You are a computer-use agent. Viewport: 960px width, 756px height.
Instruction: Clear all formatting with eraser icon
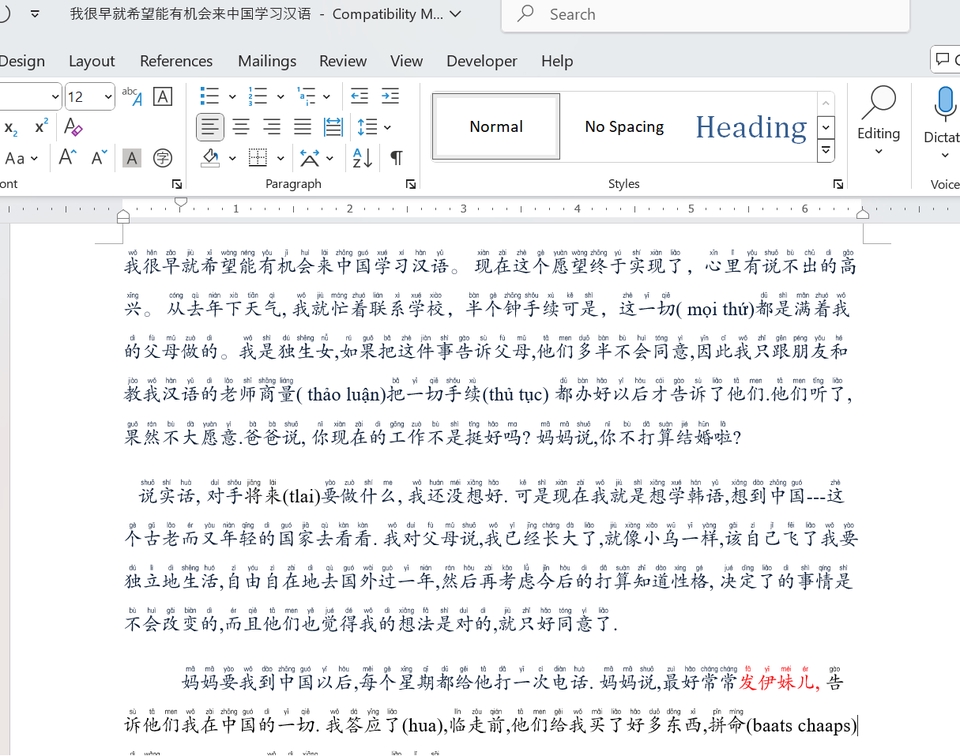pos(73,127)
